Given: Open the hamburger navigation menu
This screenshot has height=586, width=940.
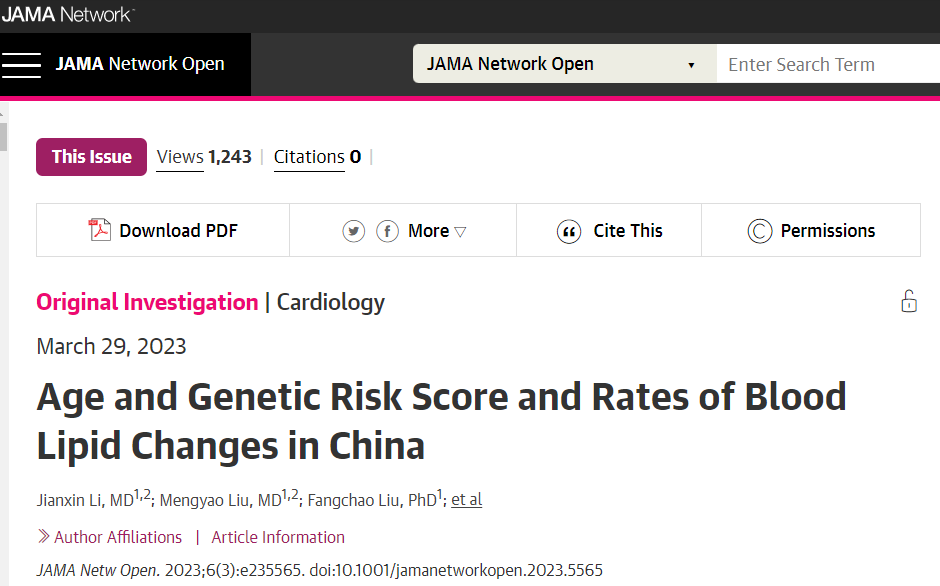Looking at the screenshot, I should [x=21, y=65].
